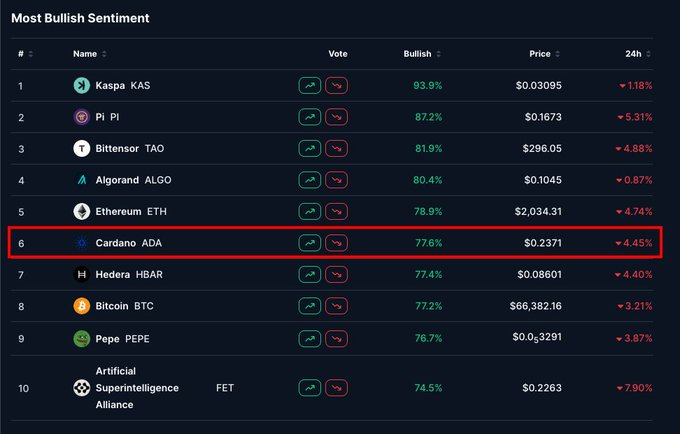
Task: Vote bullish on Kaspa
Action: pyautogui.click(x=309, y=86)
